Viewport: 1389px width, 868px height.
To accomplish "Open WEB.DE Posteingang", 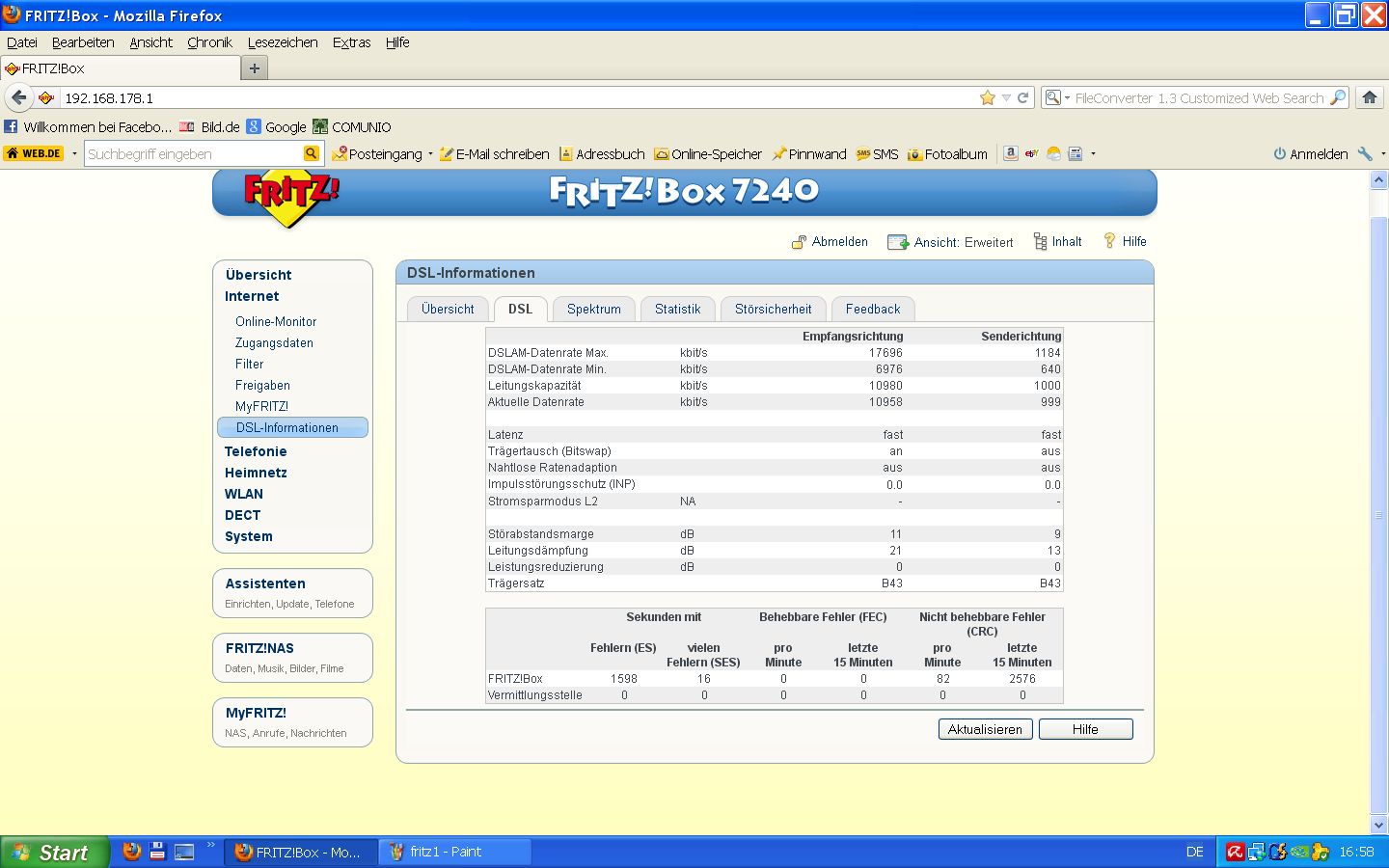I will (377, 153).
